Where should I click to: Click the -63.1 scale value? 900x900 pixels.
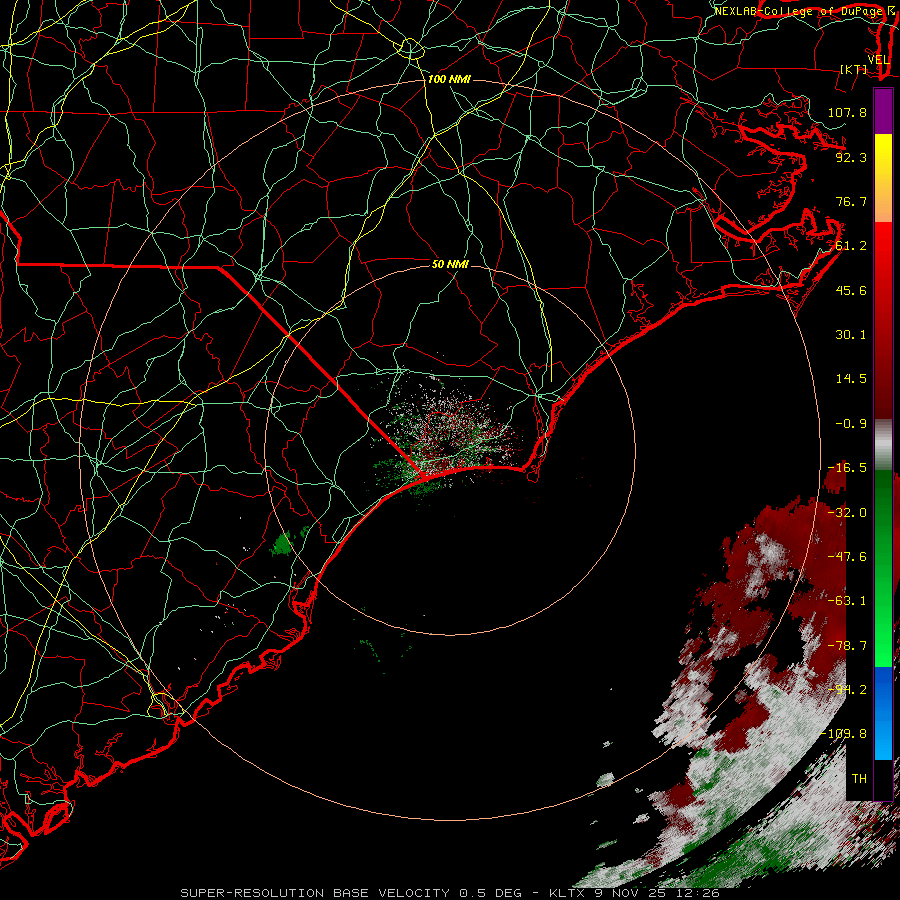[x=847, y=601]
